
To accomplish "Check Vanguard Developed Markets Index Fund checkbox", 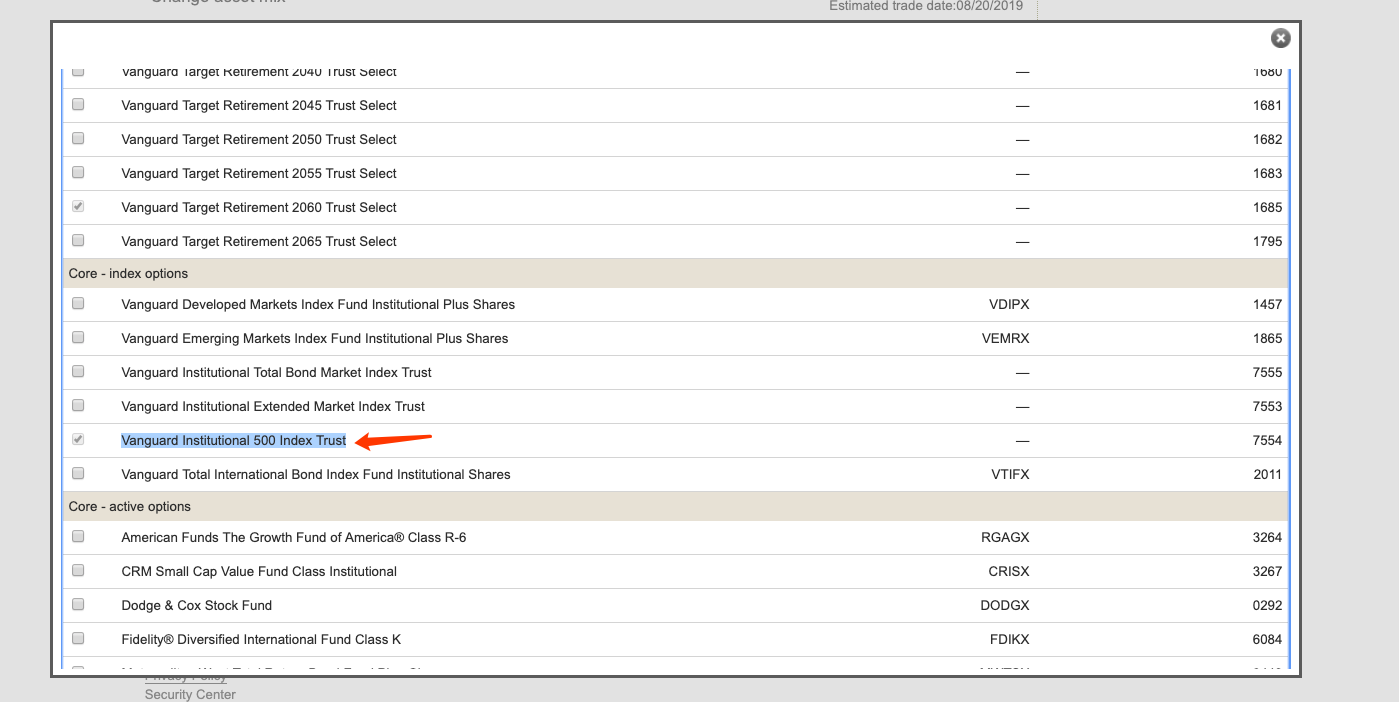I will 78,303.
